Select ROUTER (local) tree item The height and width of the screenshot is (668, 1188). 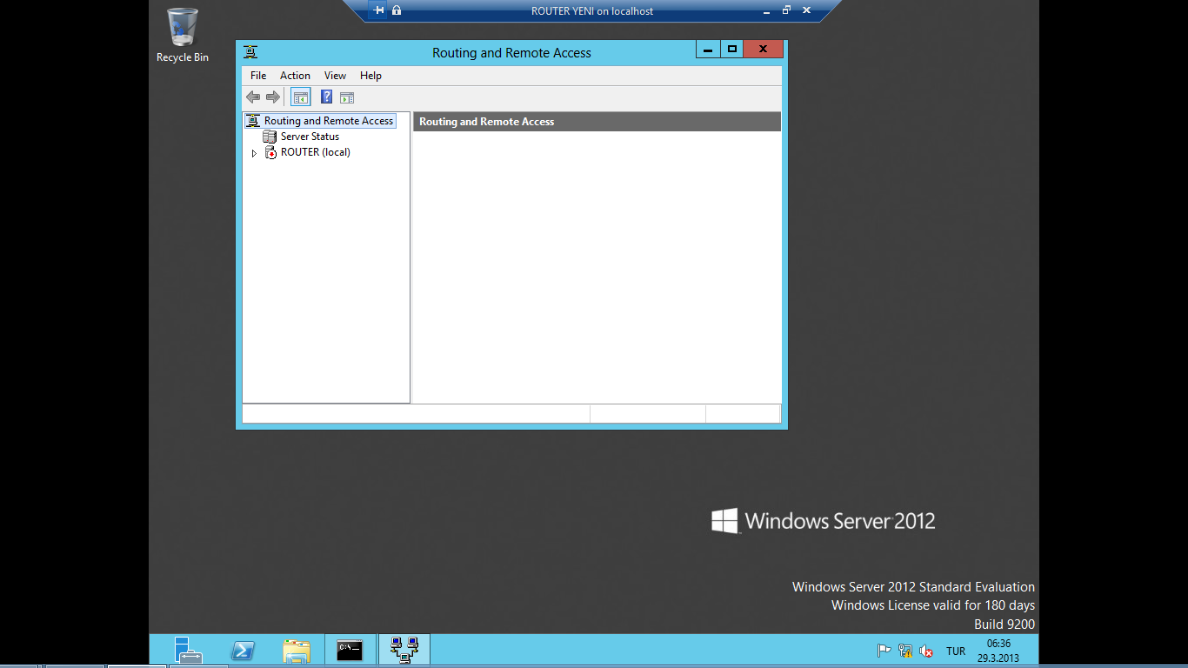[314, 152]
